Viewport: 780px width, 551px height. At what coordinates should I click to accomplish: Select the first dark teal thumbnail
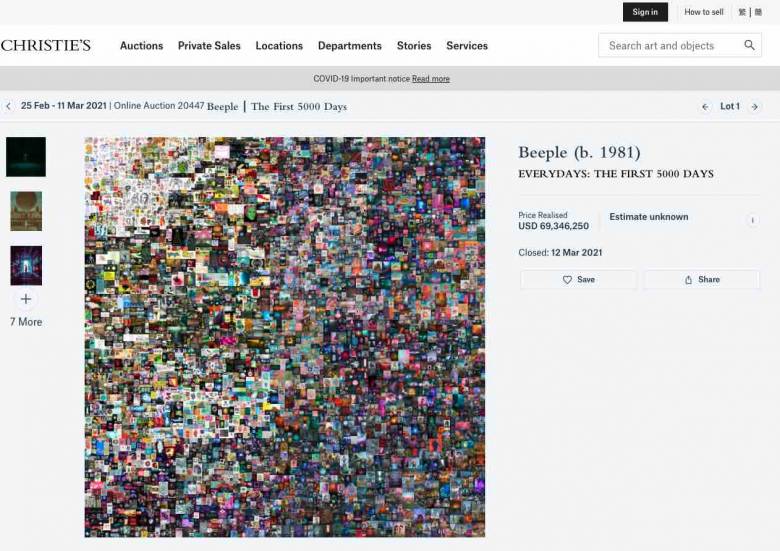tap(26, 157)
